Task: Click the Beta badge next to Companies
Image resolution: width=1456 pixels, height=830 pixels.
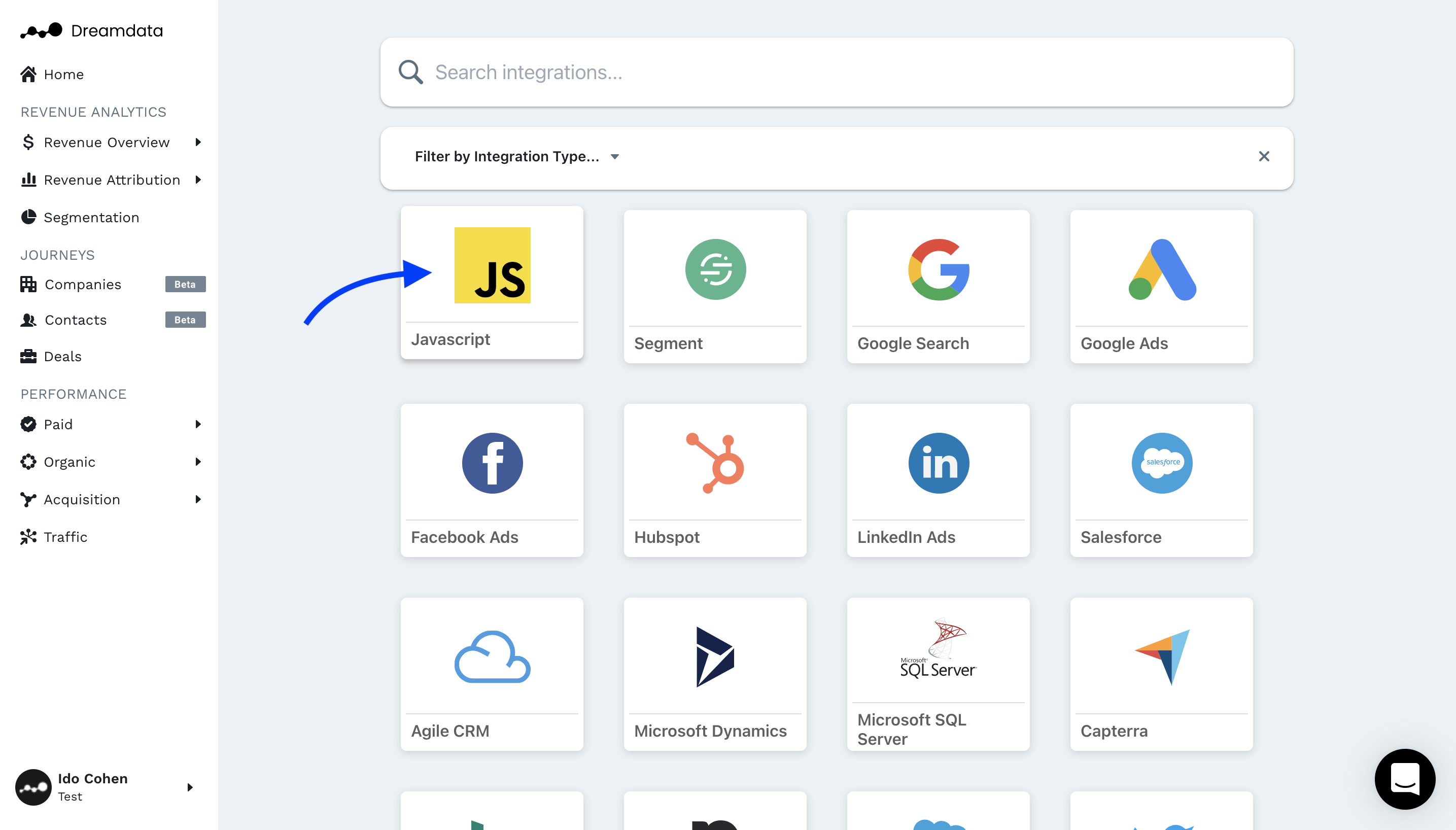Action: tap(185, 284)
